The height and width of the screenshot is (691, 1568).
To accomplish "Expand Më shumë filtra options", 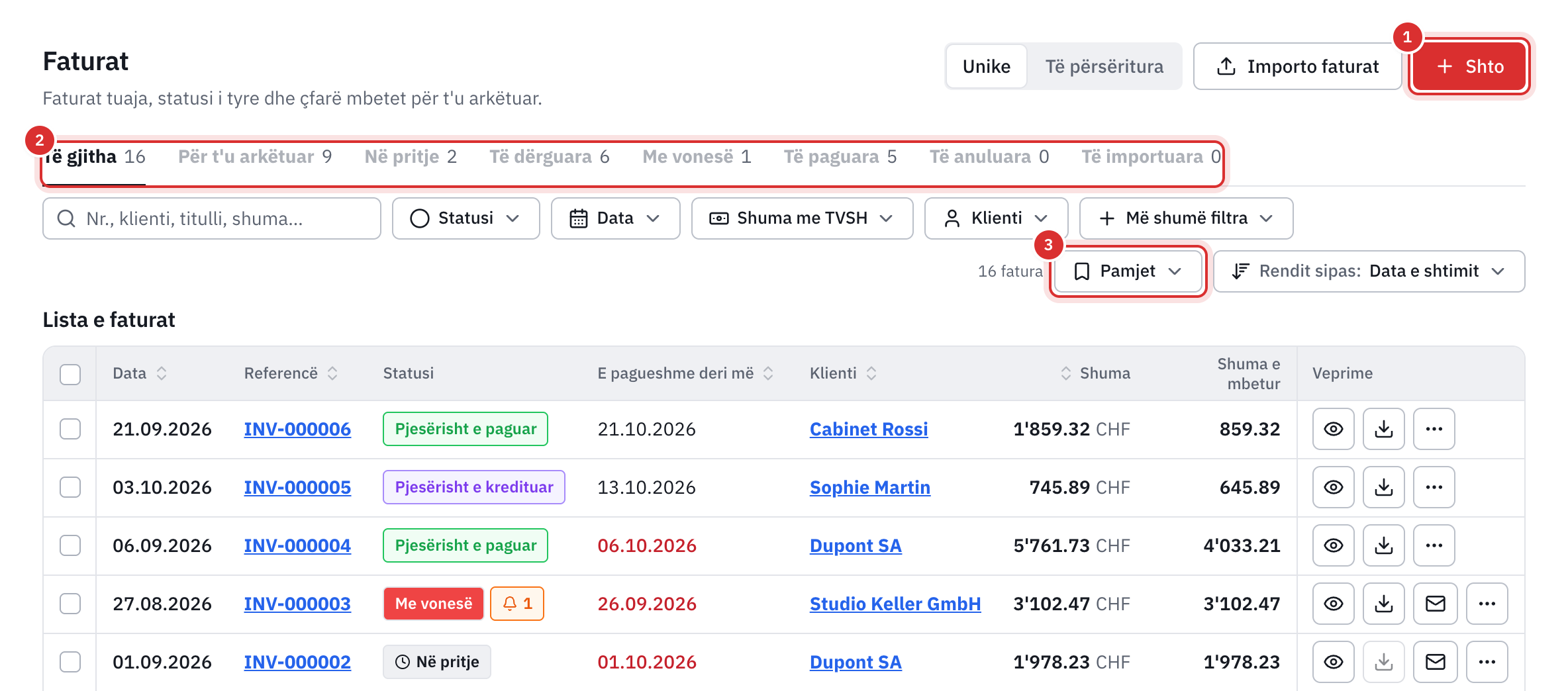I will click(1186, 218).
